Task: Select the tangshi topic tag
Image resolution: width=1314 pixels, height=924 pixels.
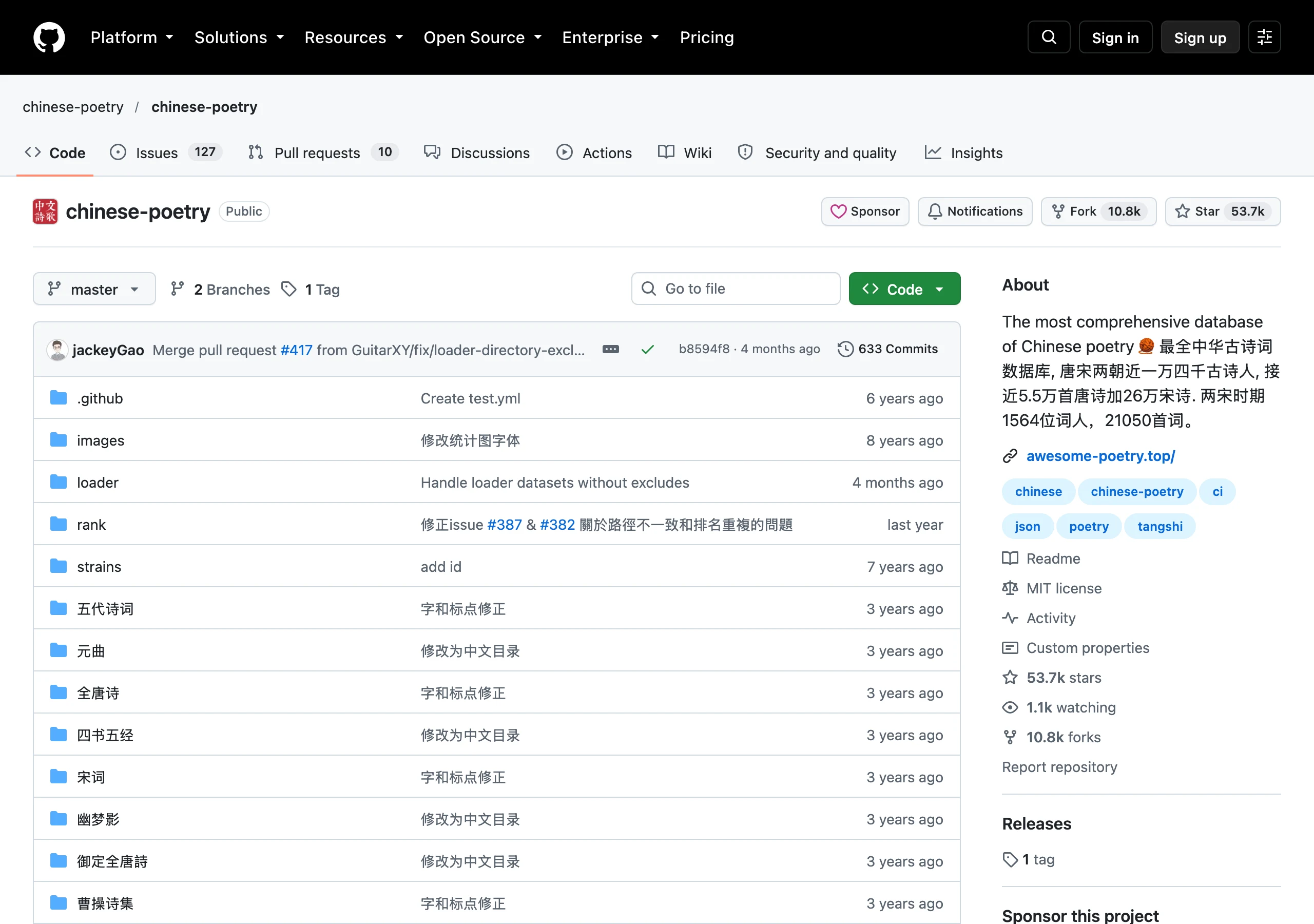Action: (x=1160, y=526)
